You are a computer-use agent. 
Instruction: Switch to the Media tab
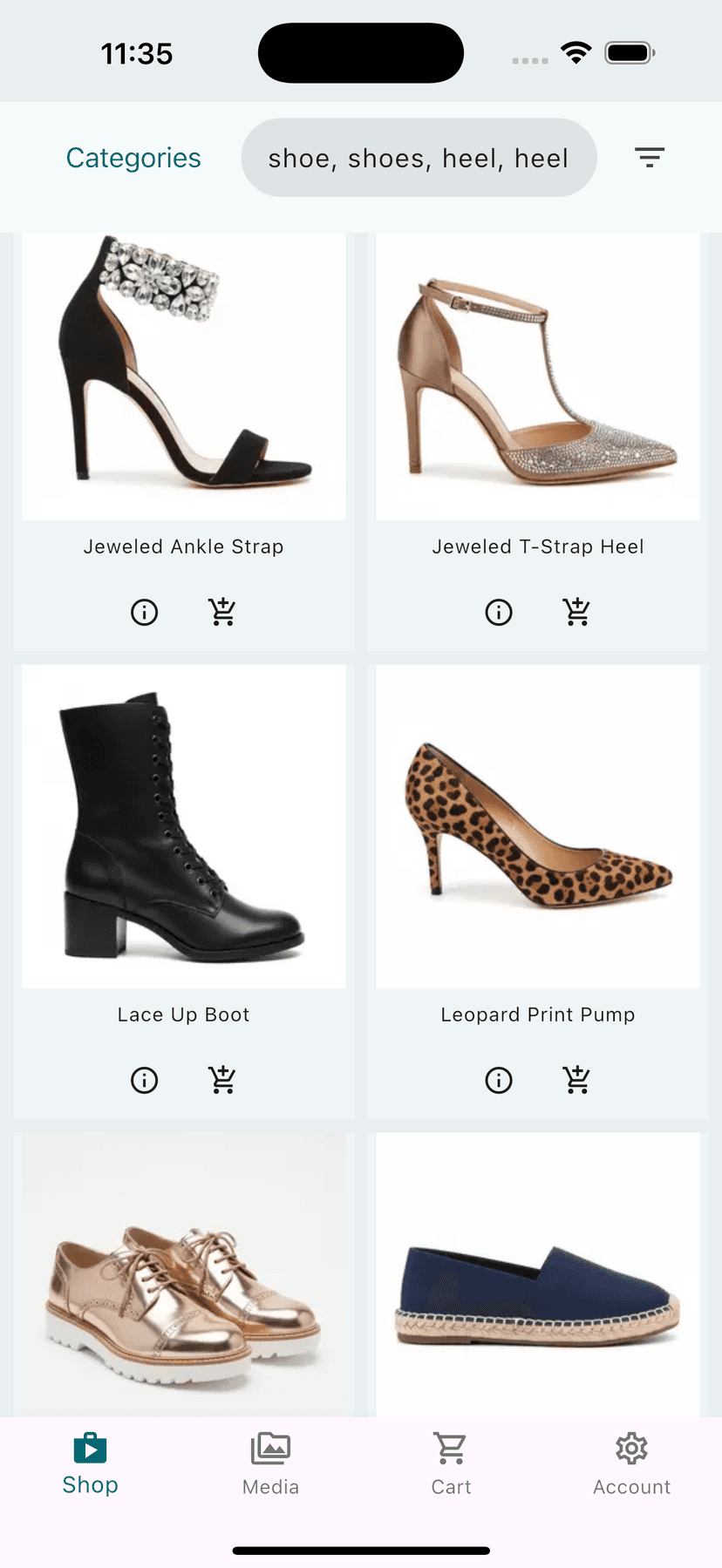(270, 1464)
